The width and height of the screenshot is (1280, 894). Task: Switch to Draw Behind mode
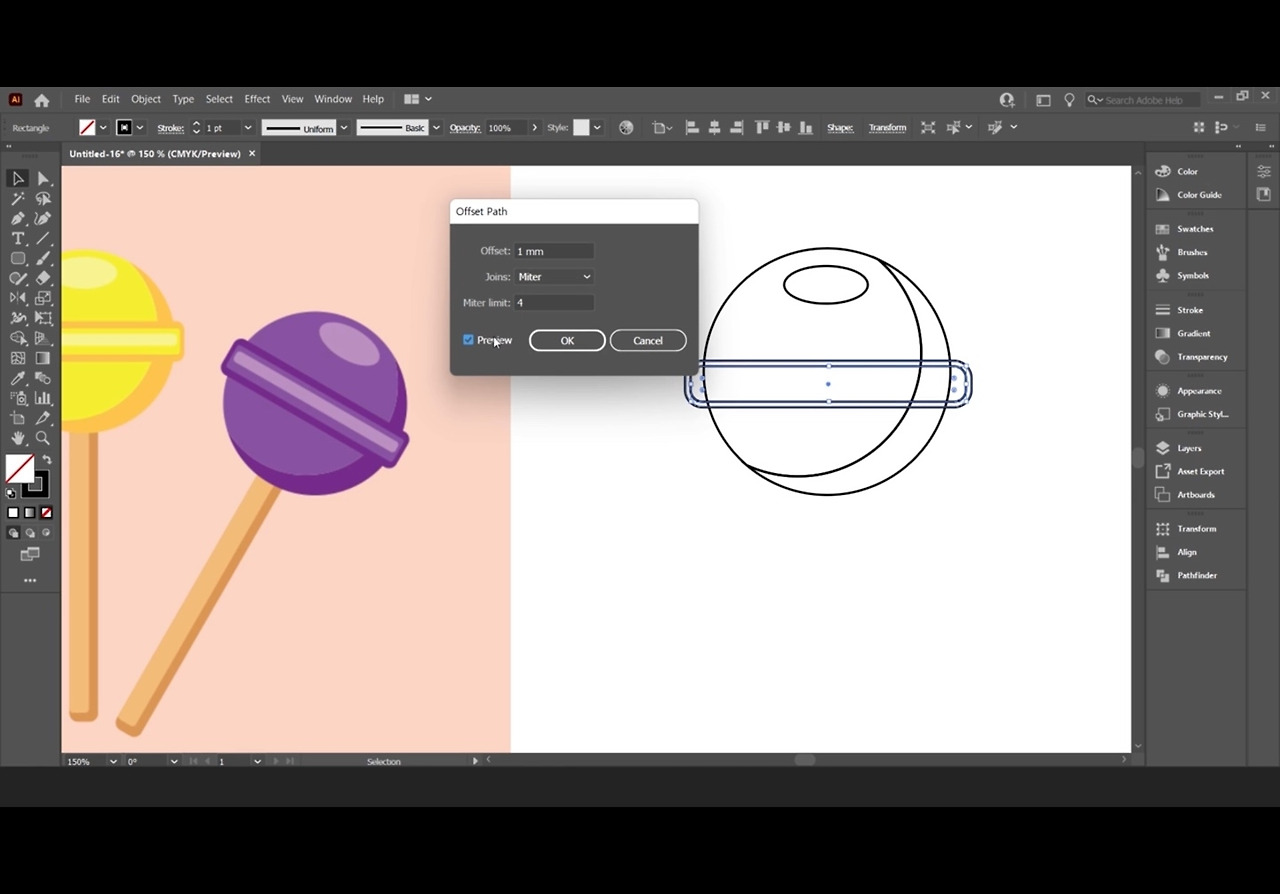point(29,534)
